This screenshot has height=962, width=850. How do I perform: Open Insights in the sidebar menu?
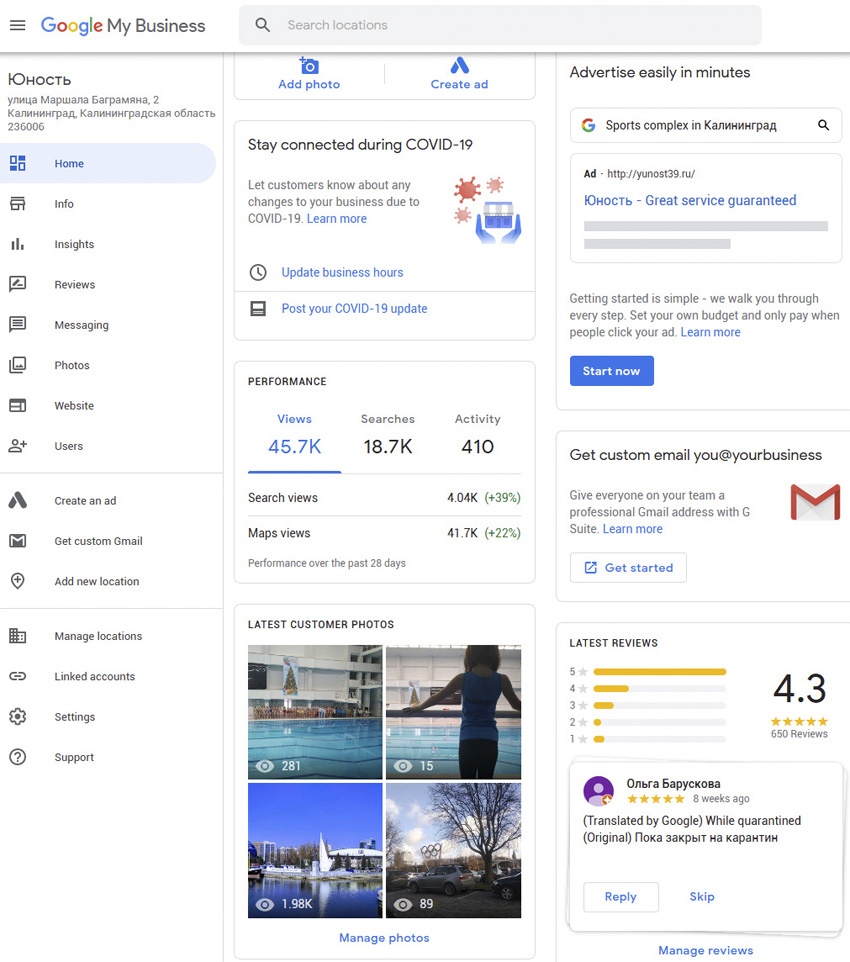point(108,244)
